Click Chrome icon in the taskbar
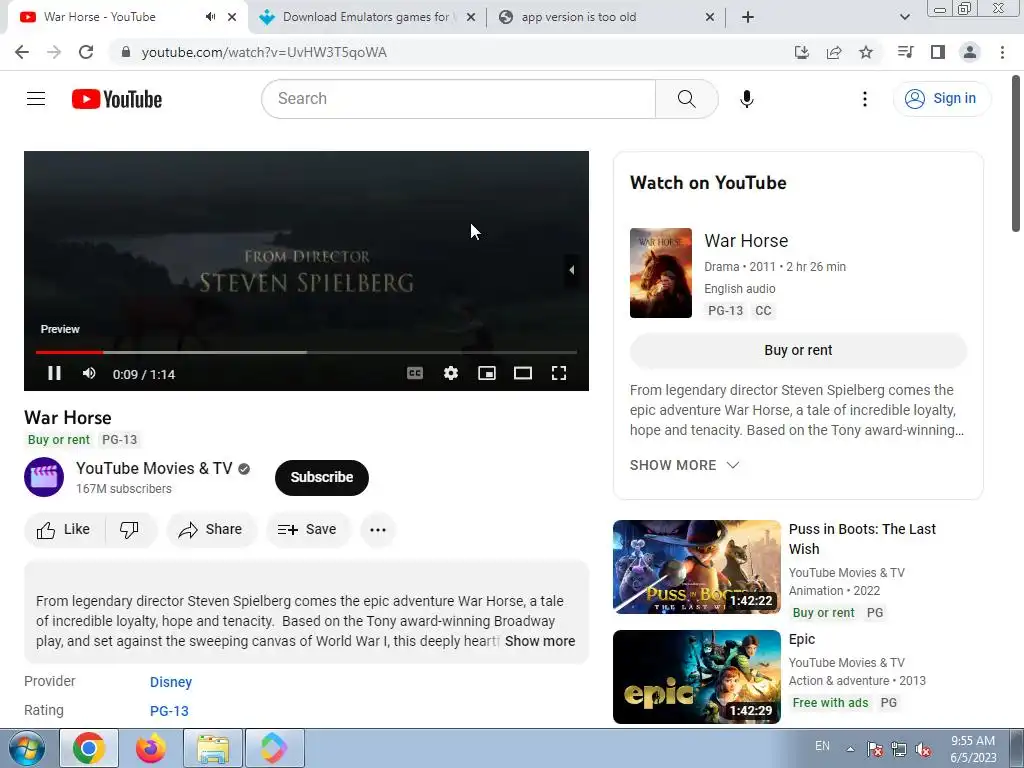The width and height of the screenshot is (1024, 768). [x=89, y=748]
